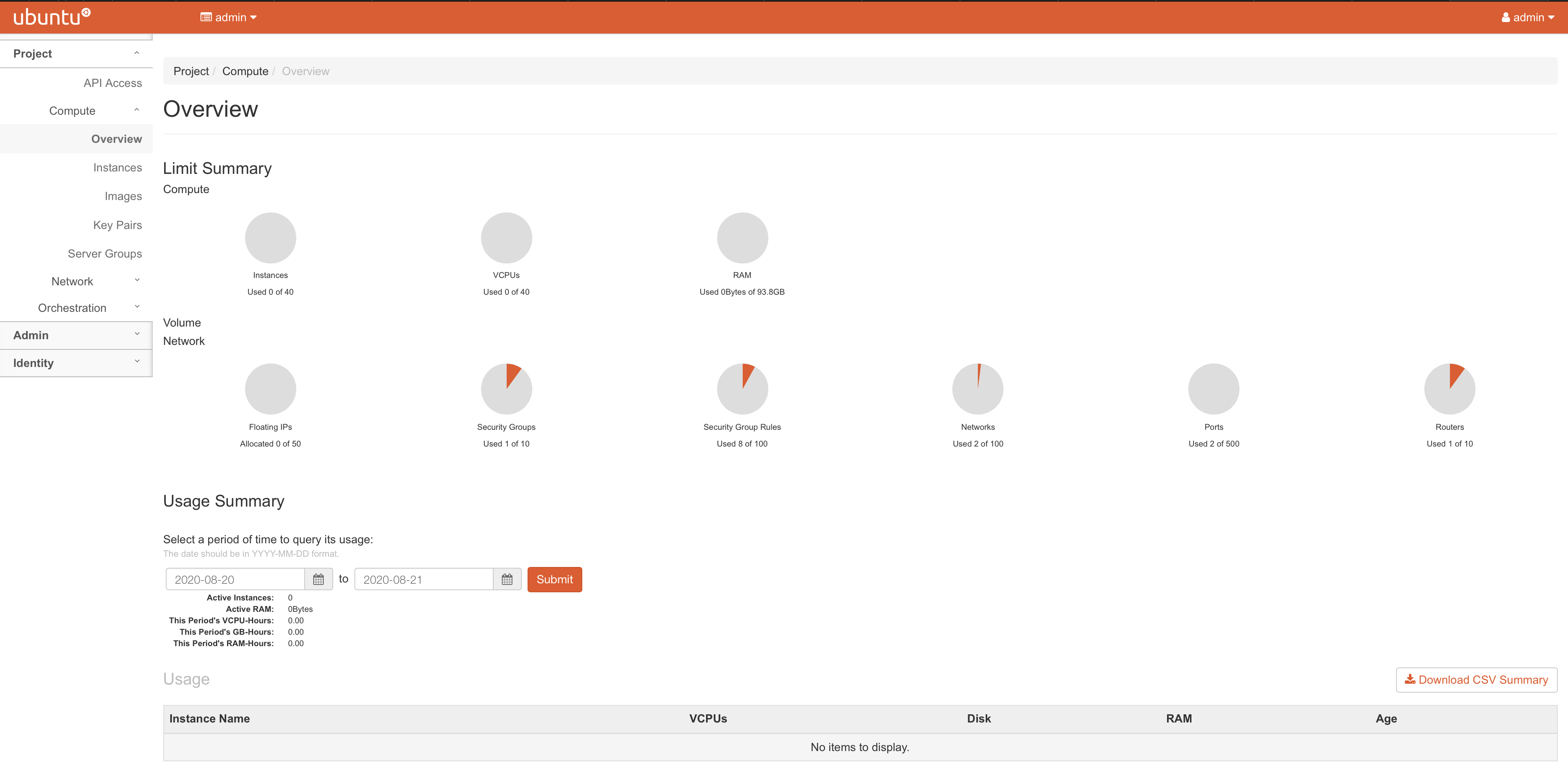
Task: Click the Instances usage pie chart
Action: (270, 238)
